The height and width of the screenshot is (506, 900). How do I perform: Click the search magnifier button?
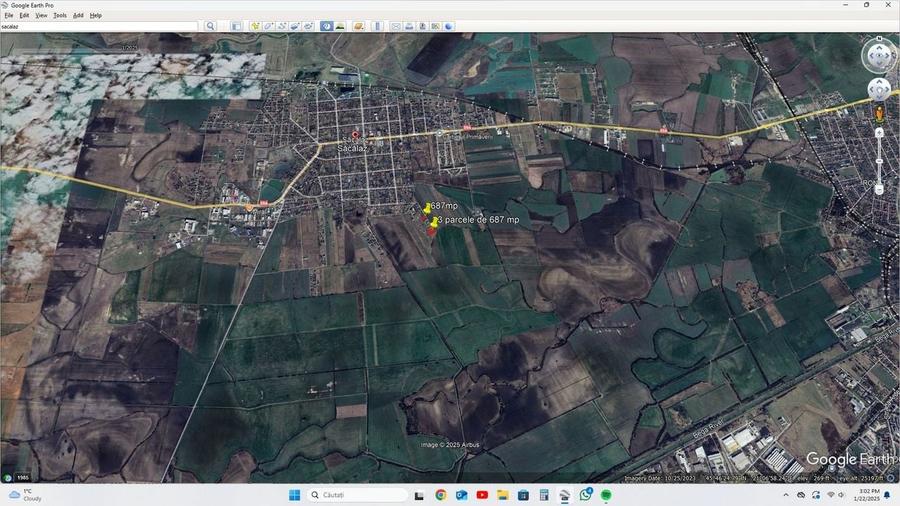click(210, 26)
